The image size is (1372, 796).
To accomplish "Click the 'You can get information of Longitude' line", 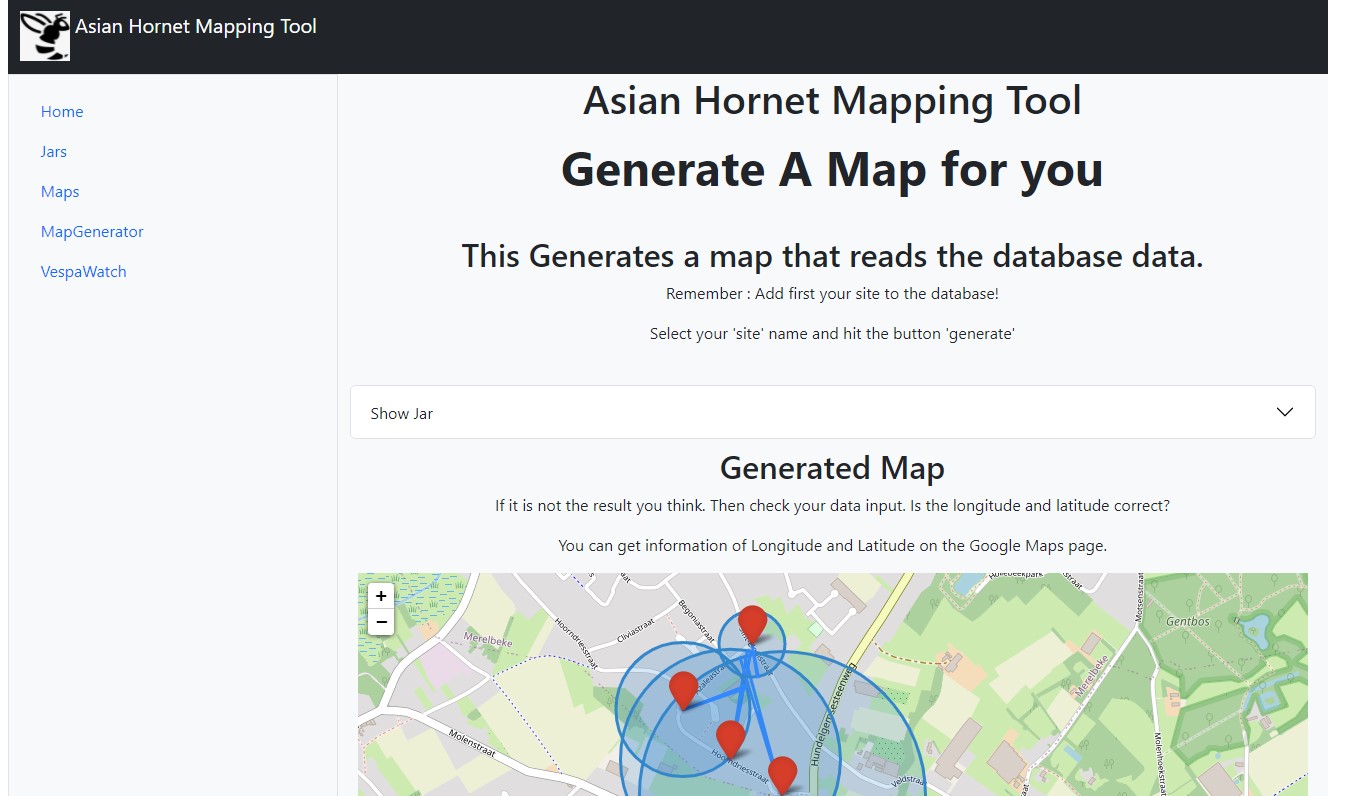I will click(832, 546).
